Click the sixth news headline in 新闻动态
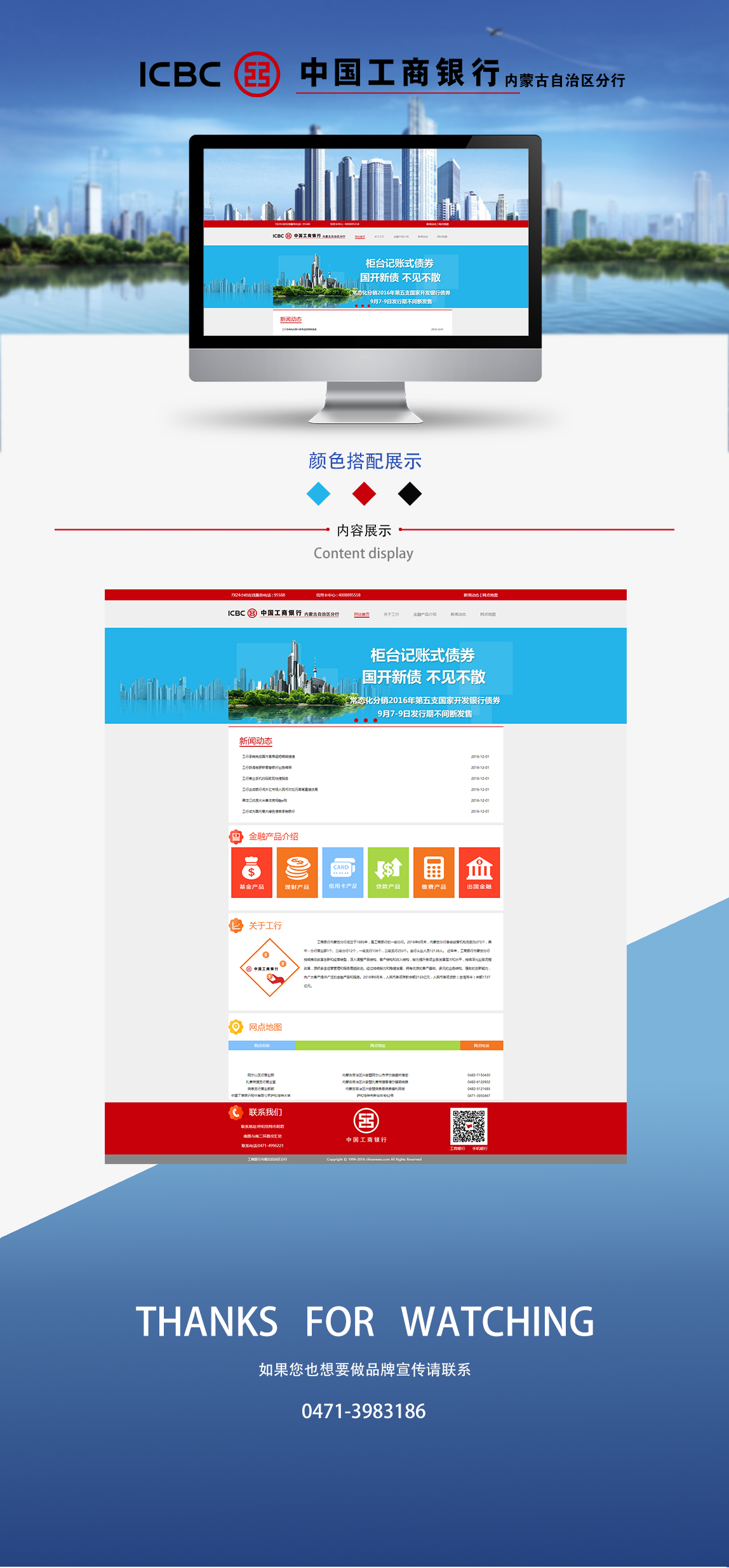The width and height of the screenshot is (729, 1568). (x=268, y=811)
